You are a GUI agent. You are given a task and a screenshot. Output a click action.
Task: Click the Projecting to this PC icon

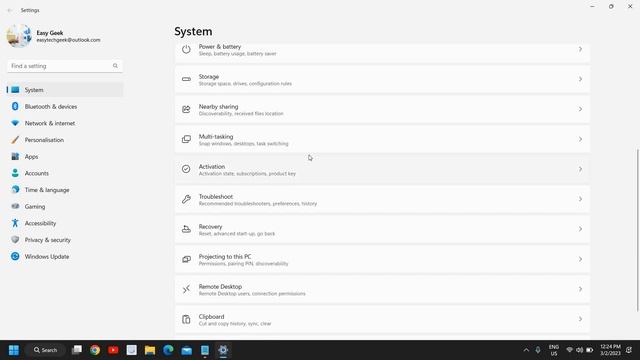(186, 259)
